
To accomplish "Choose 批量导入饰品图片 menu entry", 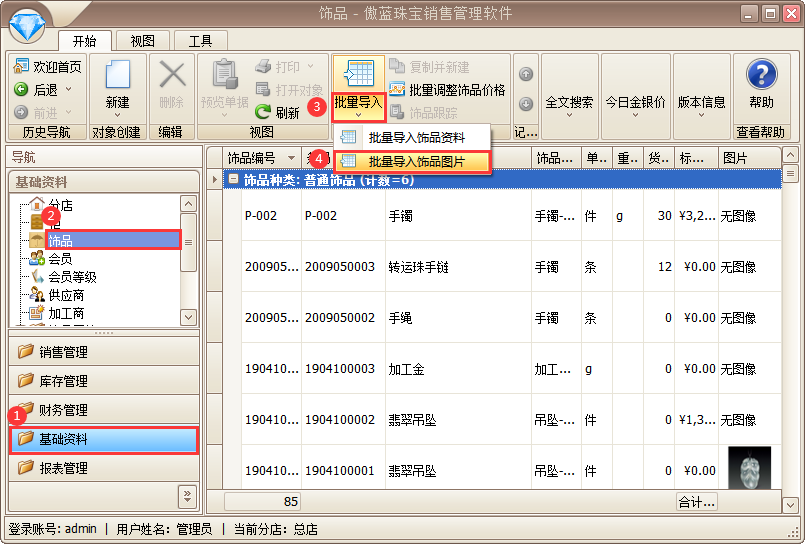I will 412,162.
